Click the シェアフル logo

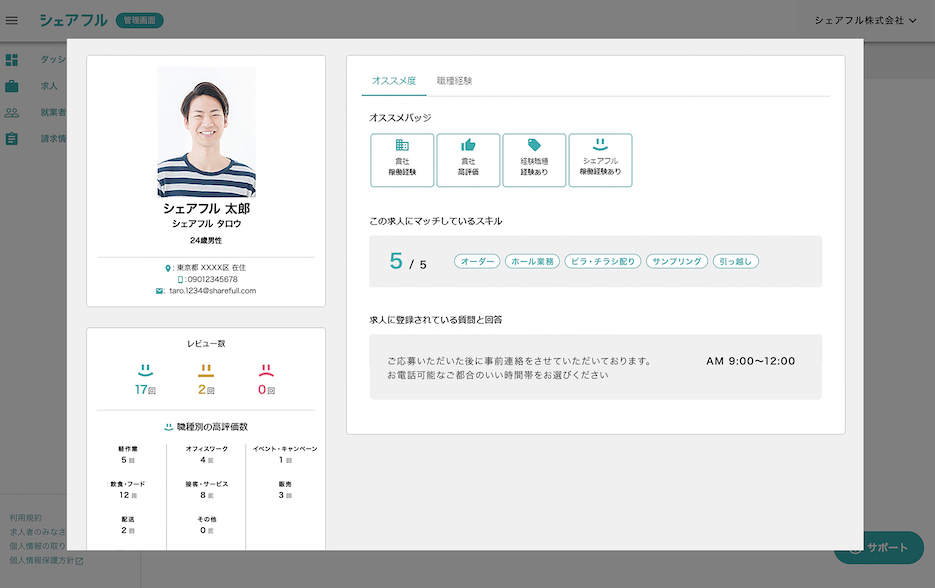73,20
